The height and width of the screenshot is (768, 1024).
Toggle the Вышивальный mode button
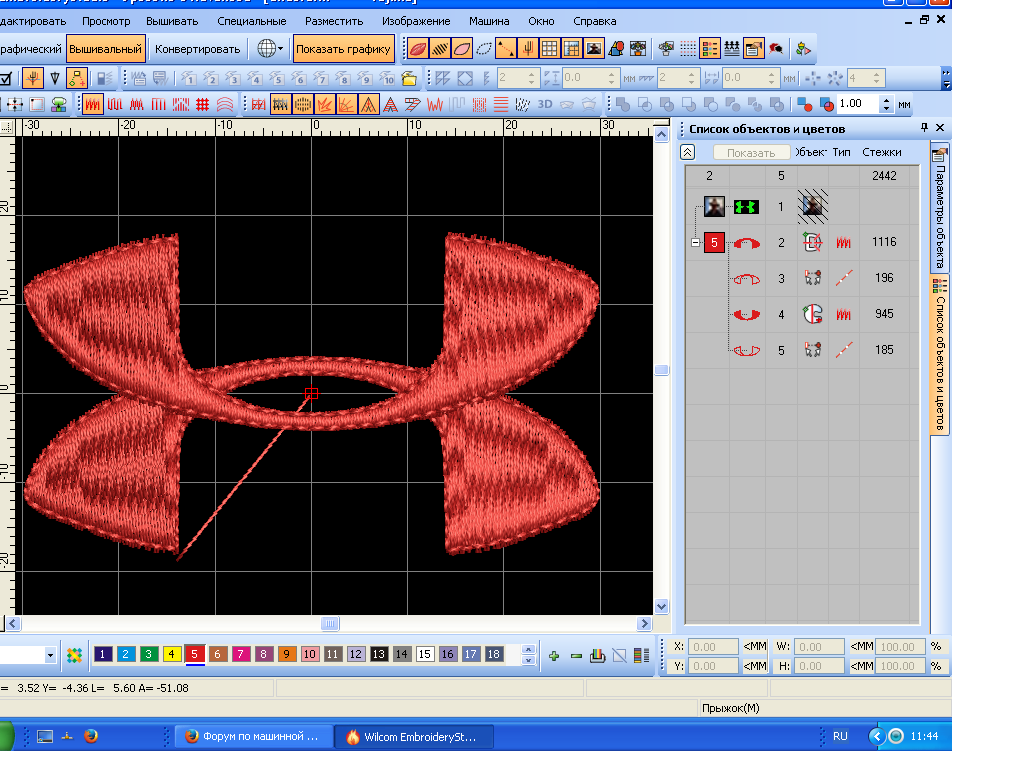coord(106,48)
